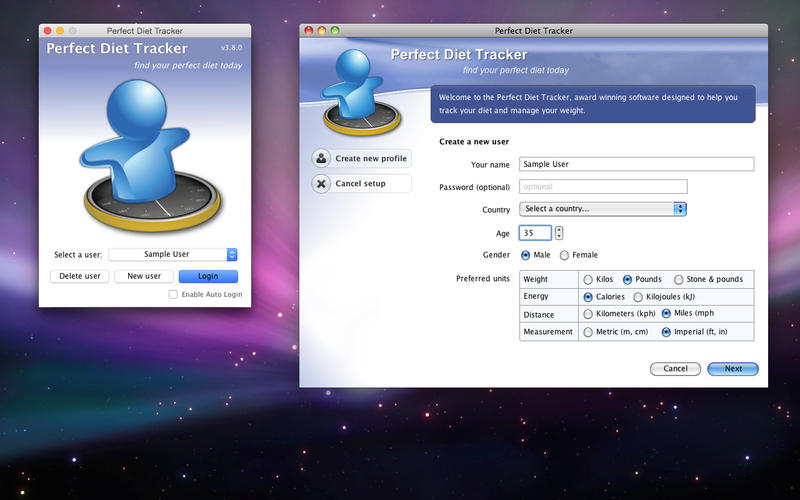Select Male gender
The height and width of the screenshot is (500, 800).
click(x=526, y=255)
